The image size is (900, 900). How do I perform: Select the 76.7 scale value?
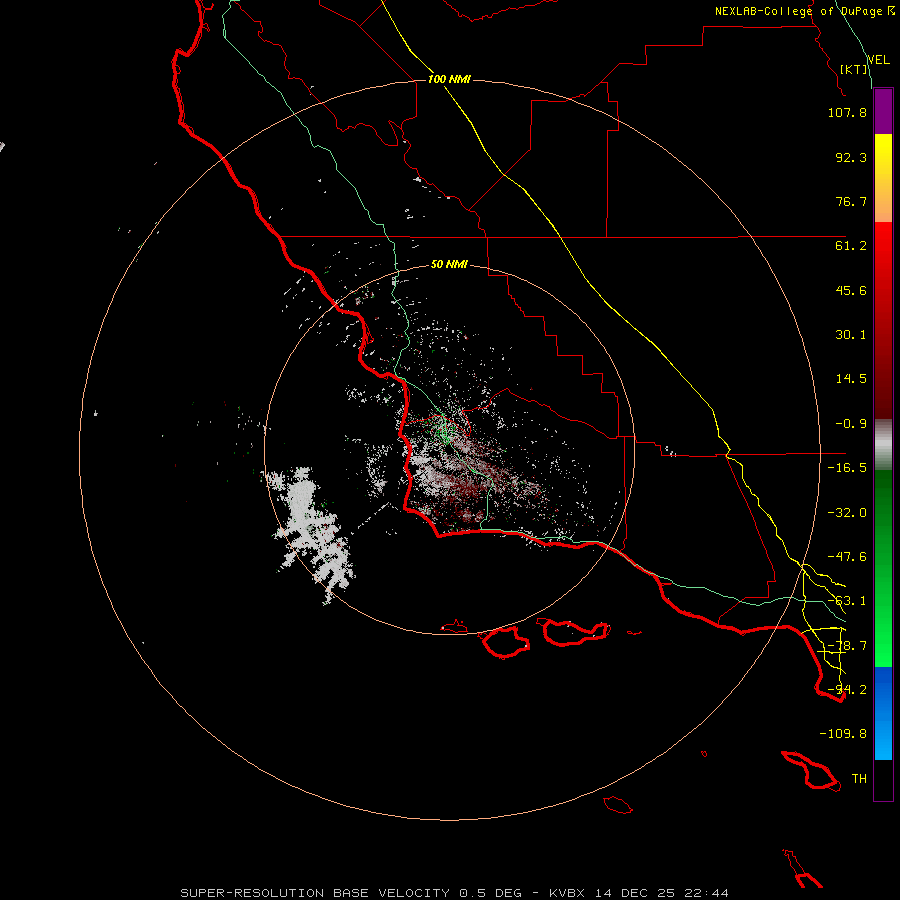851,201
